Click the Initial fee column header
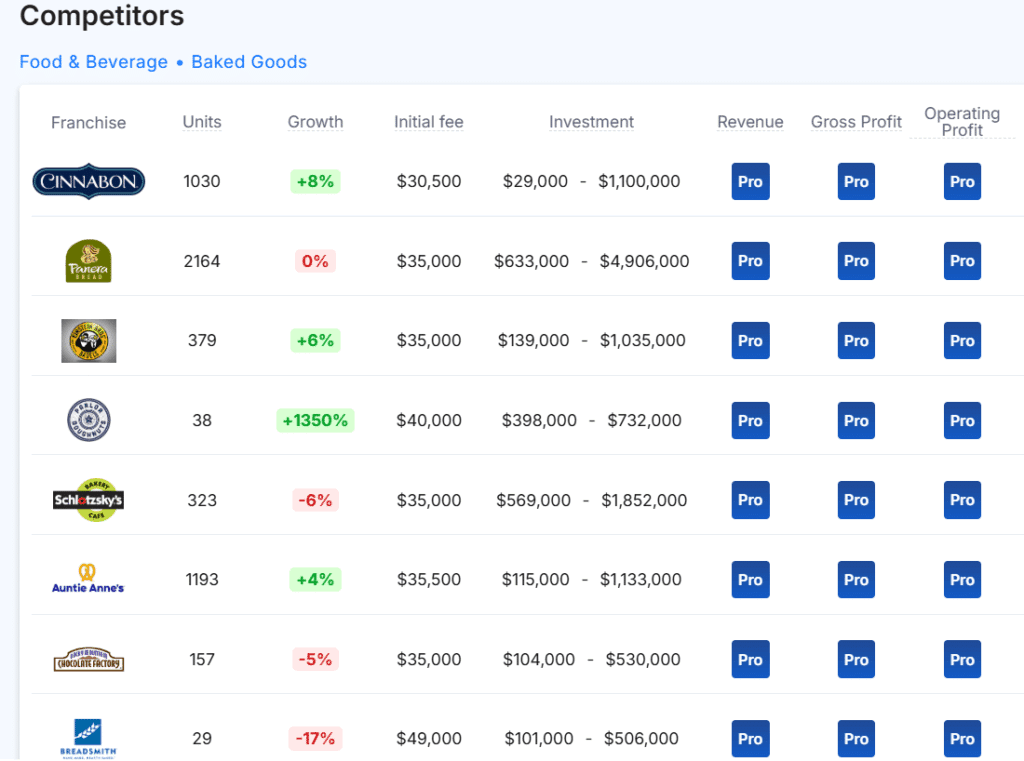 tap(428, 122)
